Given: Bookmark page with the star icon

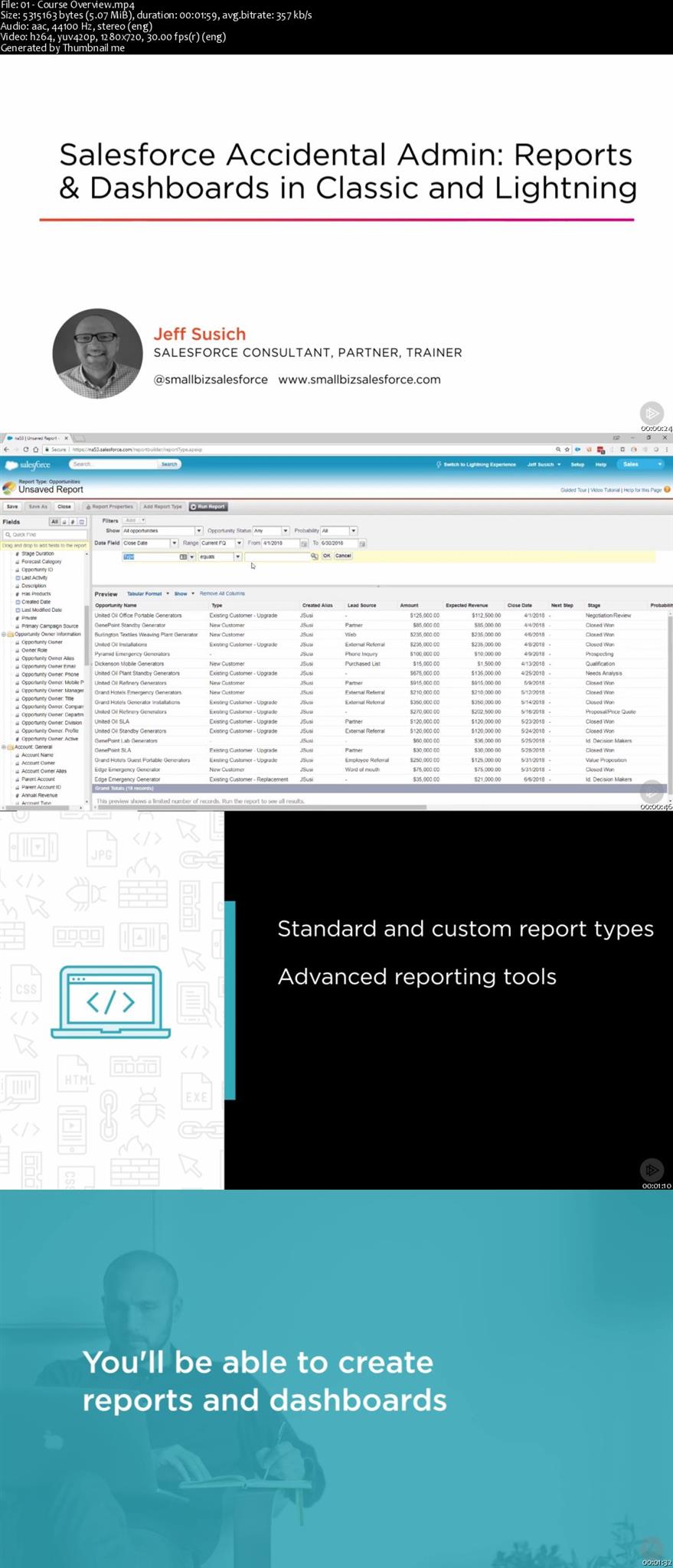Looking at the screenshot, I should coord(567,449).
